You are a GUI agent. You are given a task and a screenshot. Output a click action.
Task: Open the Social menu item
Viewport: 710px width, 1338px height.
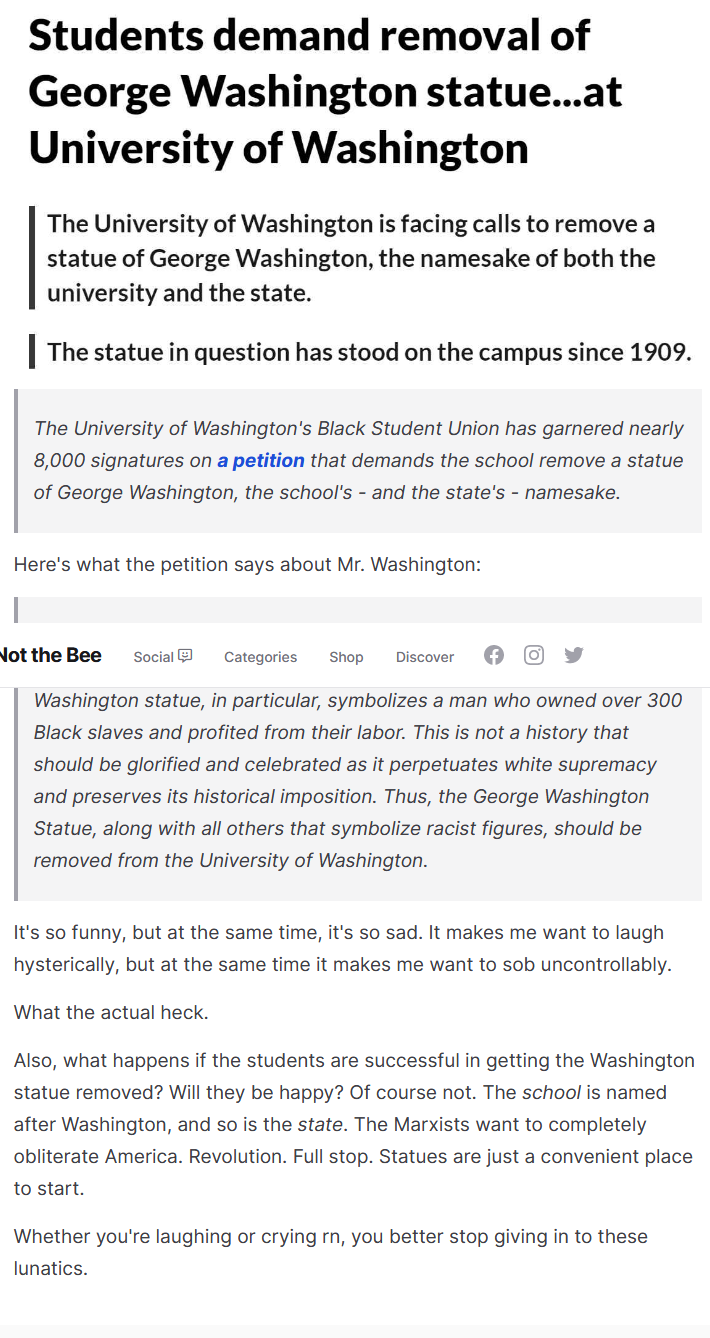[153, 657]
